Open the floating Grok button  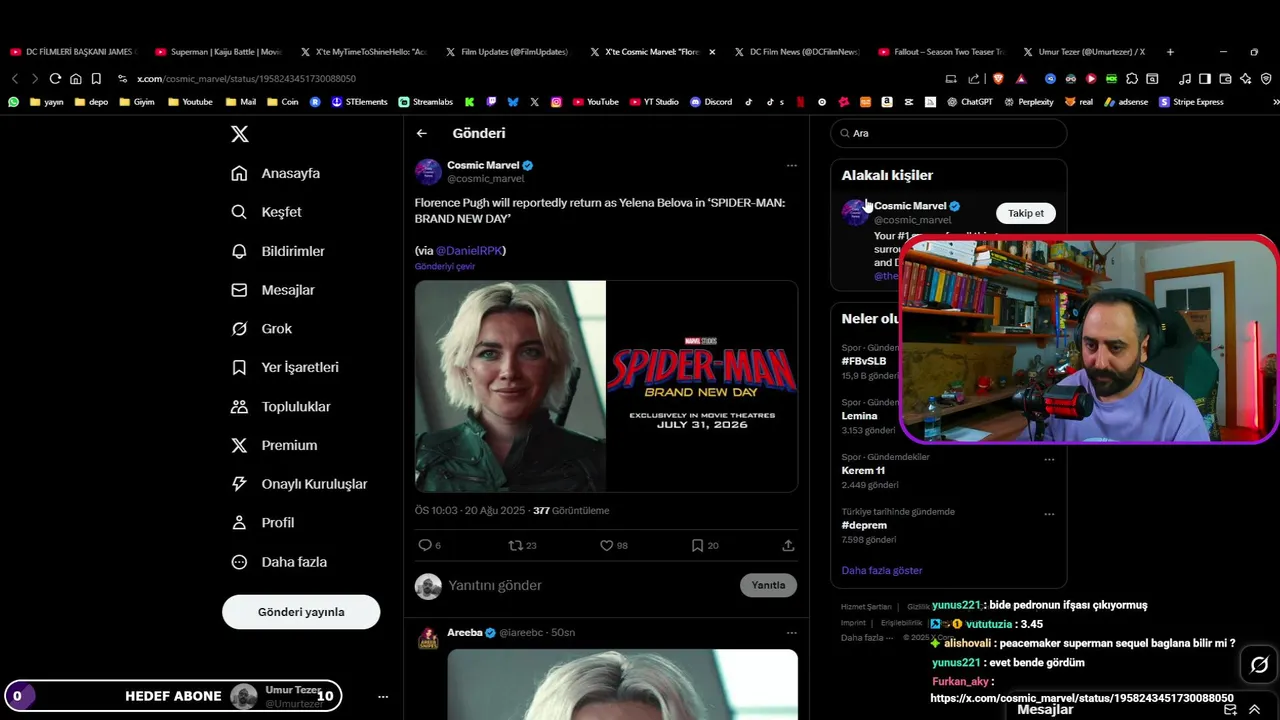point(1259,665)
